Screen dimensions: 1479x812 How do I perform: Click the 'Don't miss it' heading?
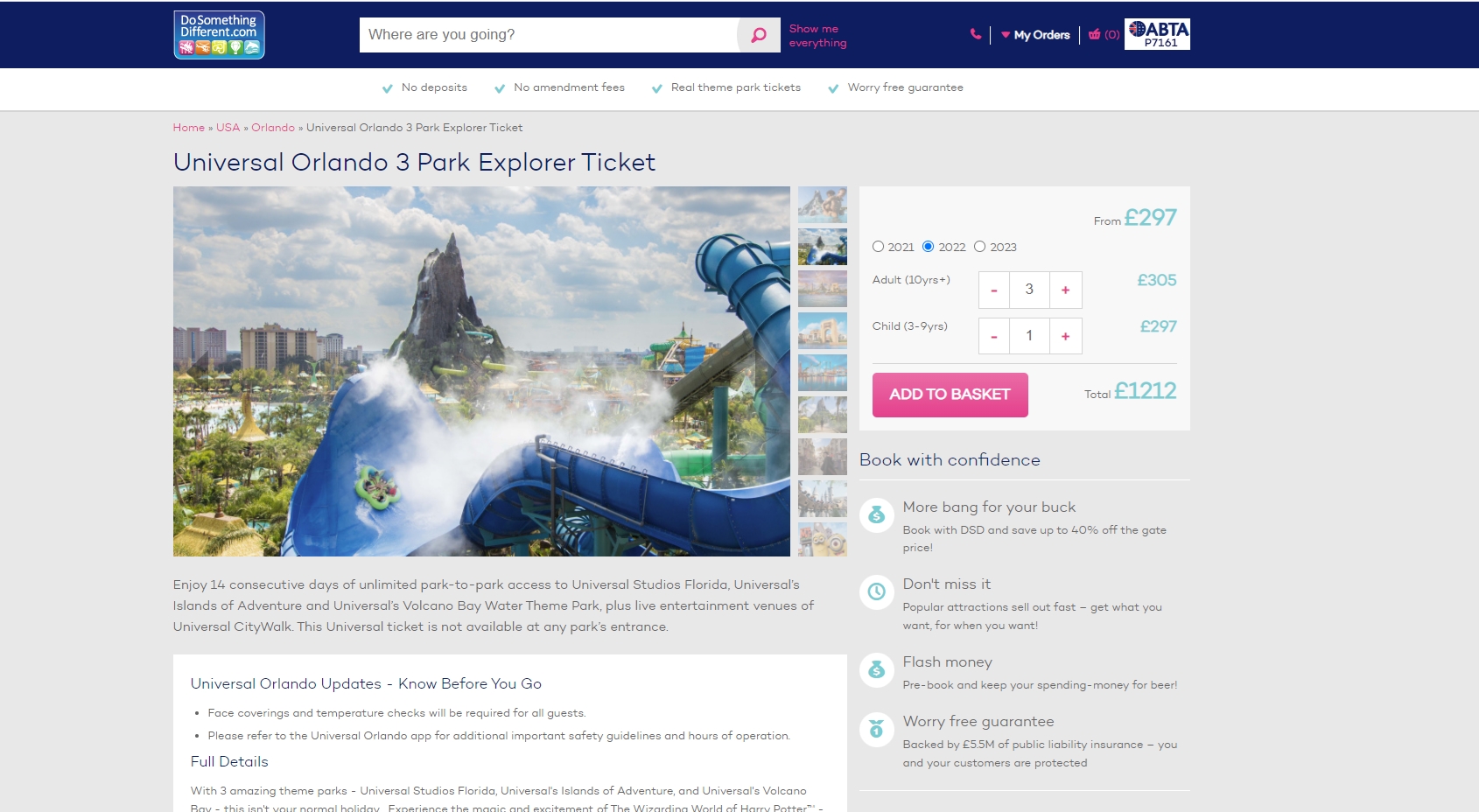(947, 584)
